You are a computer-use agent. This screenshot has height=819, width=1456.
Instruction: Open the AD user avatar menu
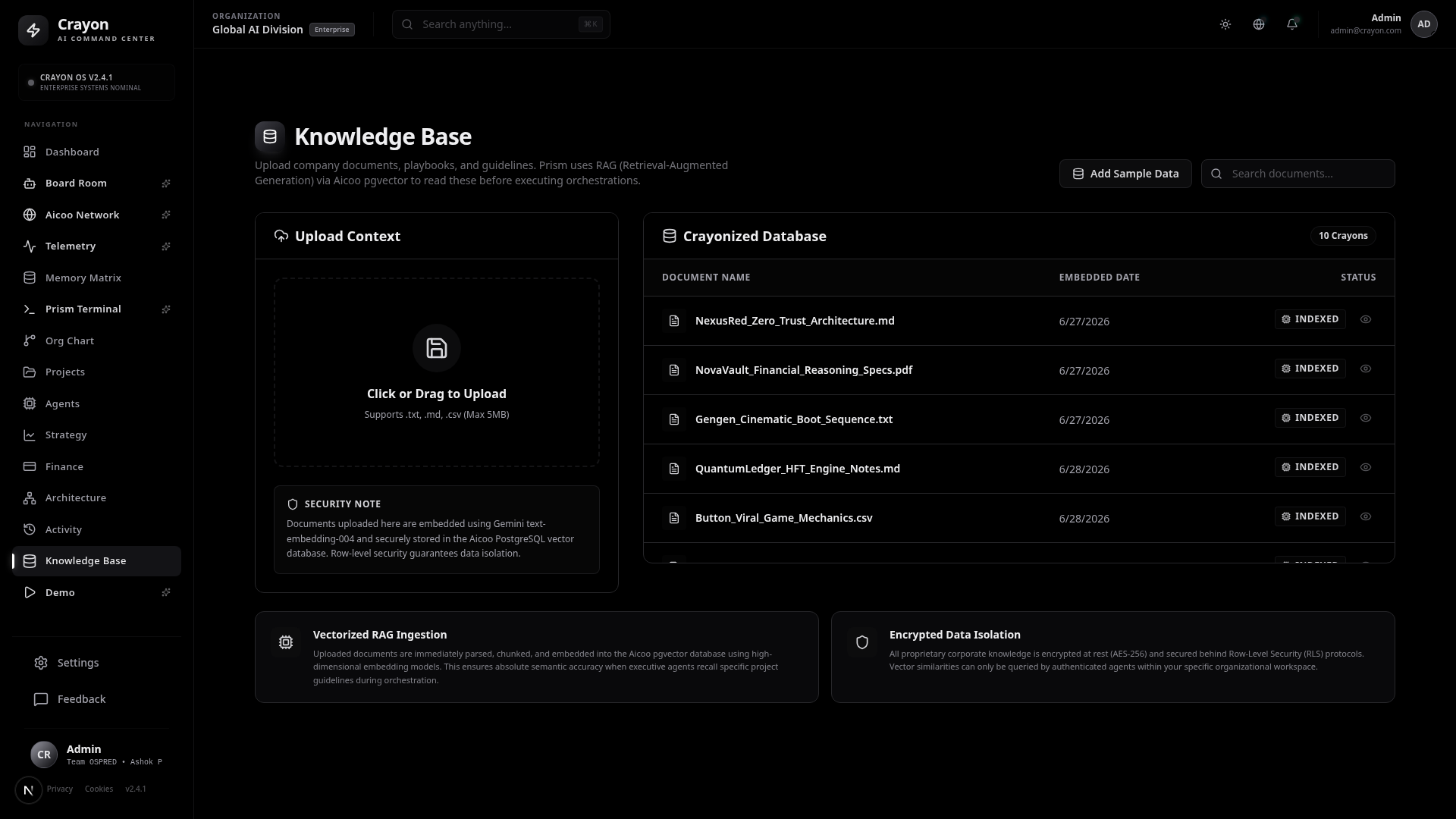tap(1424, 24)
